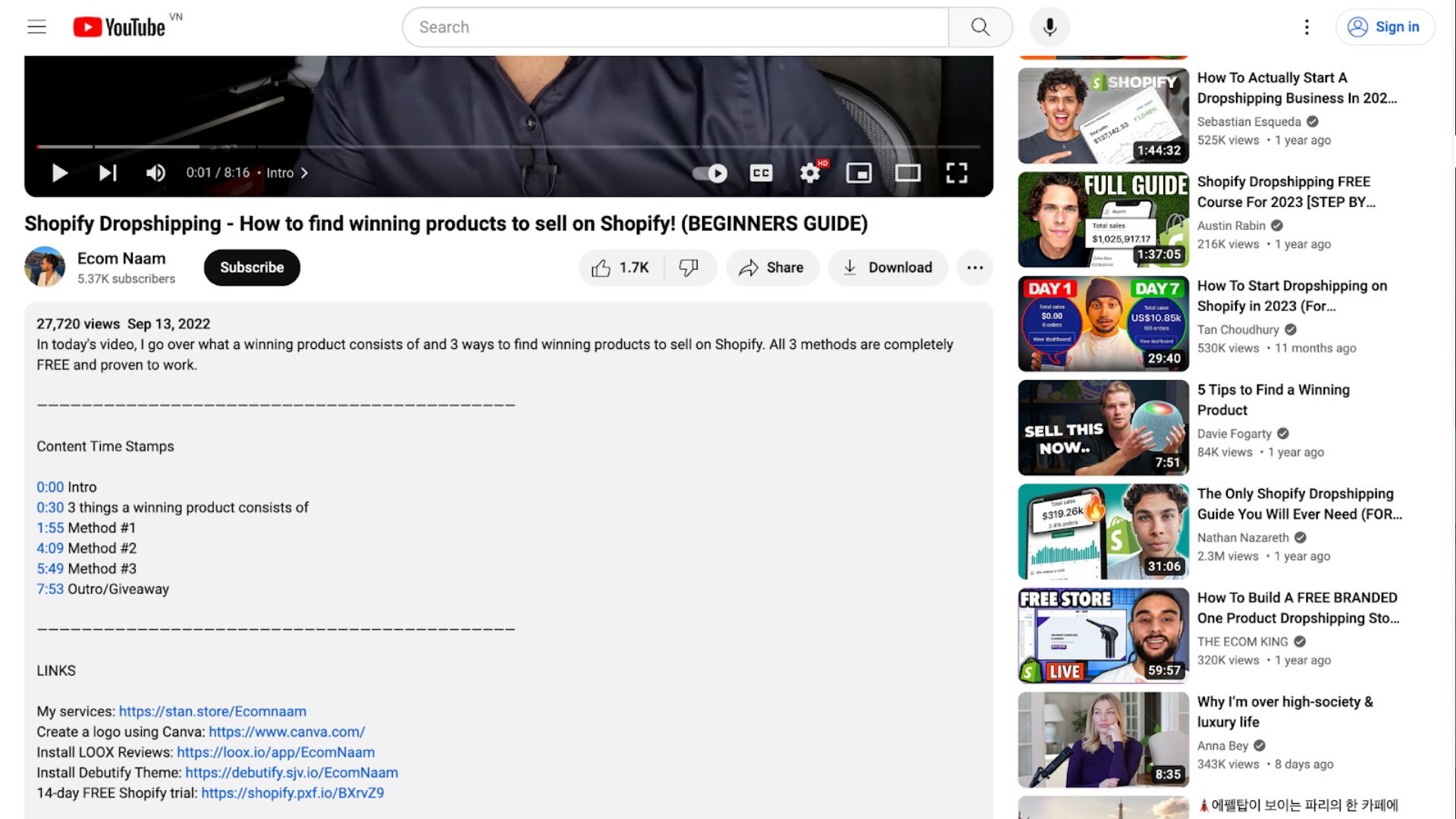Open Ecom Naam channel avatar
This screenshot has width=1456, height=819.
click(x=45, y=267)
